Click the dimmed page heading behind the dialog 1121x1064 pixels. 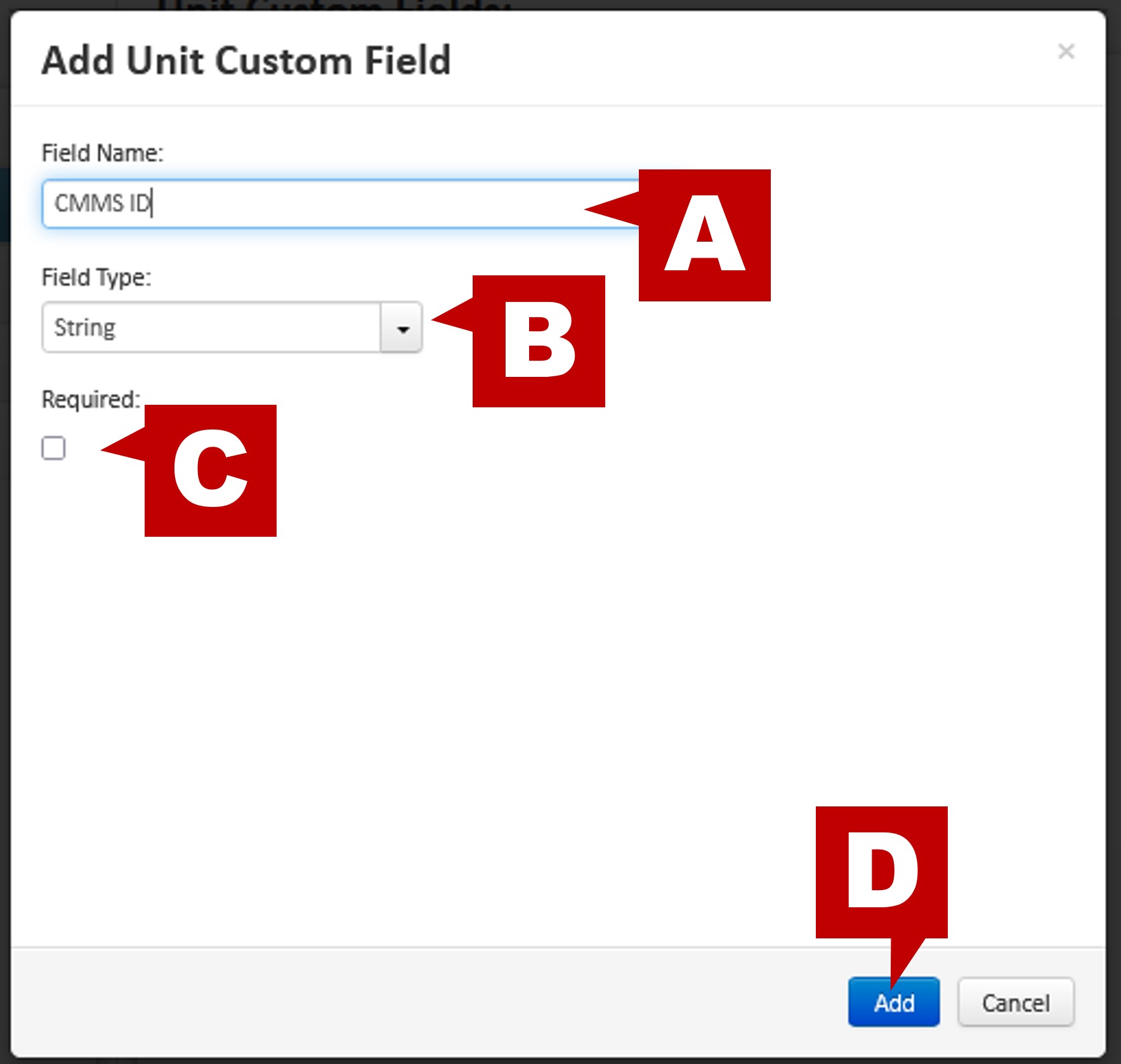pyautogui.click(x=333, y=5)
